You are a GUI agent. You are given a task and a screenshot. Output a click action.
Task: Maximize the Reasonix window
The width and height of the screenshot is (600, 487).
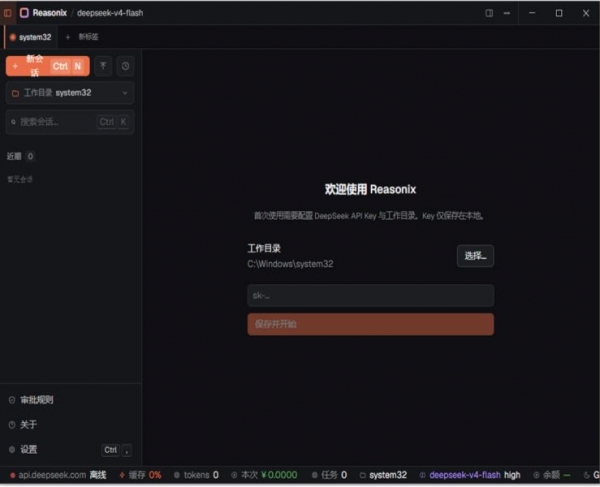coord(559,13)
